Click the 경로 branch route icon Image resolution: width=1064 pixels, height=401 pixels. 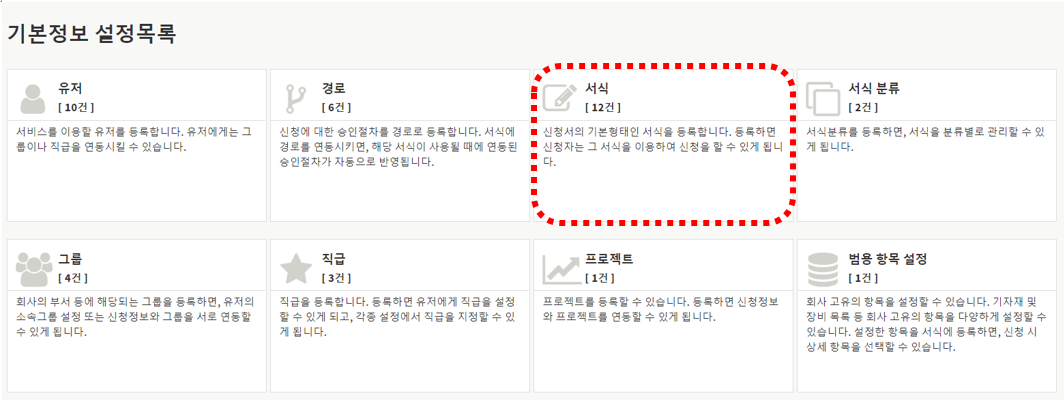[296, 98]
